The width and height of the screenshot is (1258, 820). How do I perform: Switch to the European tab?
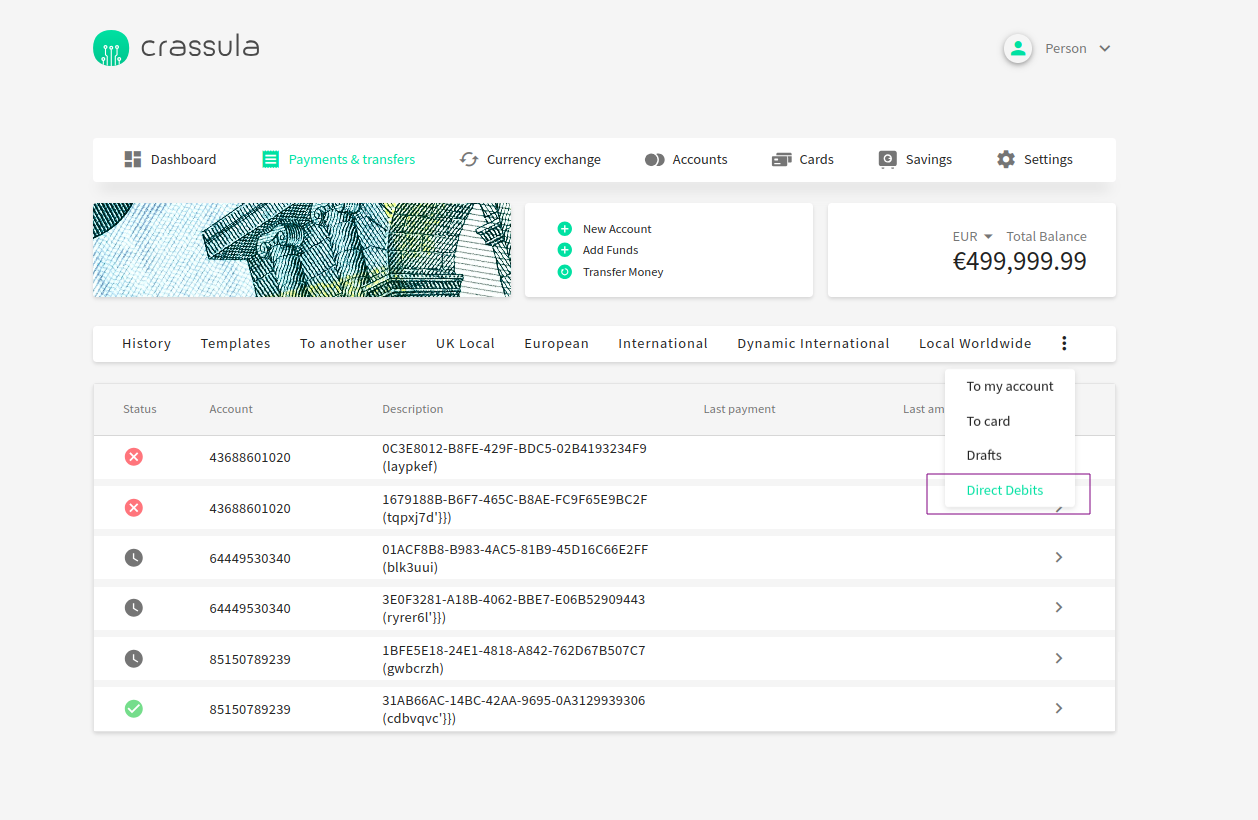pos(556,344)
